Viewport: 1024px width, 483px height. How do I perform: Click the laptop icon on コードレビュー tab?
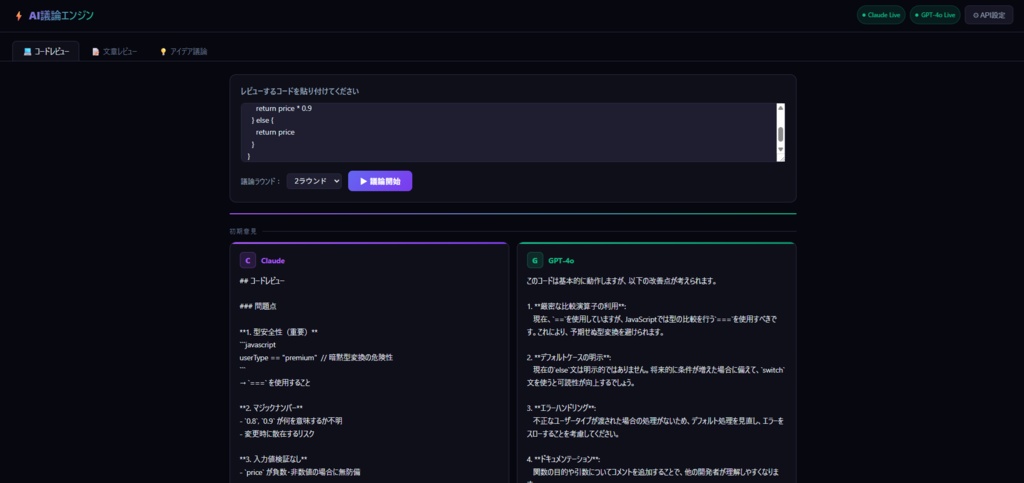(27, 52)
